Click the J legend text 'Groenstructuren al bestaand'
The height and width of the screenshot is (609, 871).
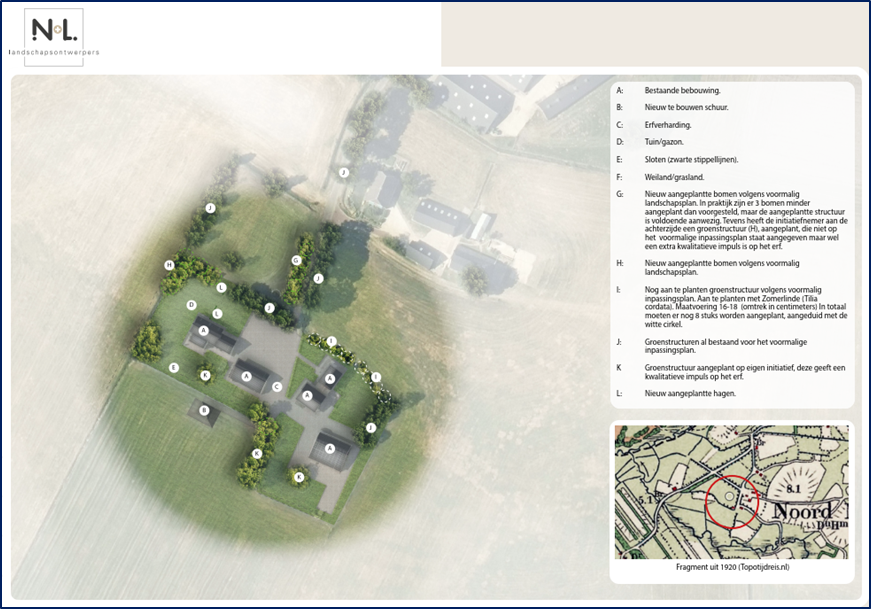tap(725, 346)
